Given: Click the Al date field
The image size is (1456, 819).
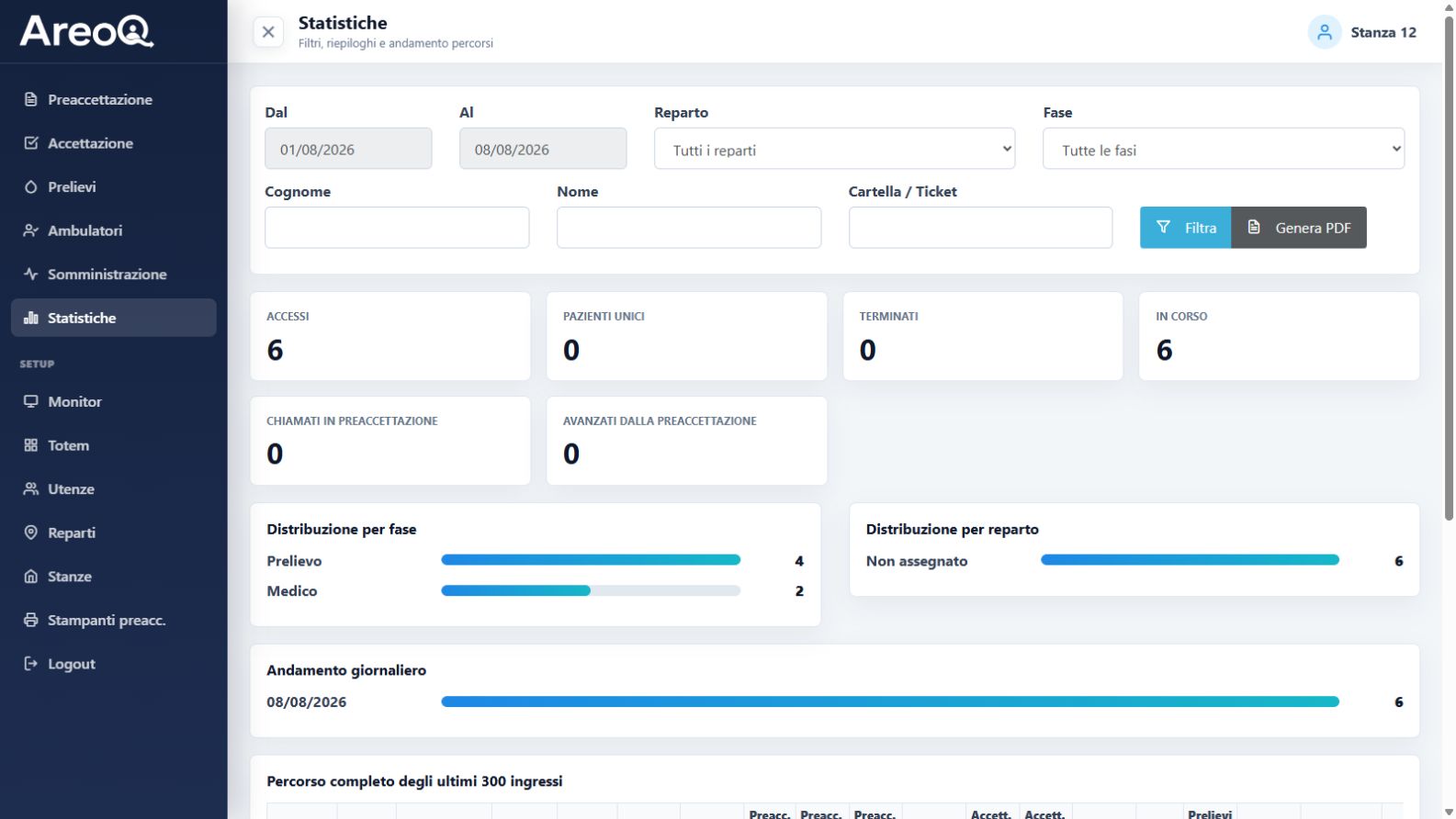Looking at the screenshot, I should (x=543, y=149).
